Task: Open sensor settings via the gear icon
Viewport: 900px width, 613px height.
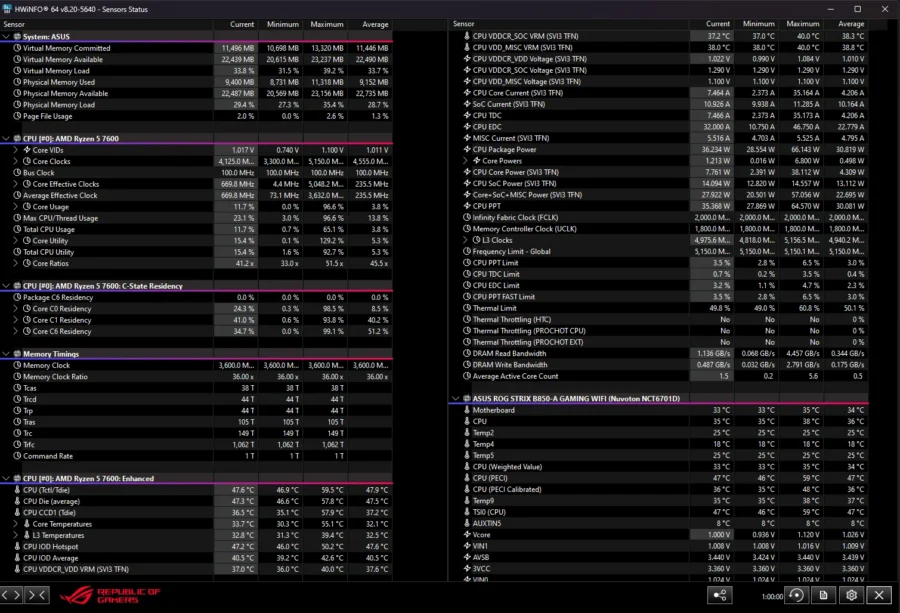Action: point(851,595)
